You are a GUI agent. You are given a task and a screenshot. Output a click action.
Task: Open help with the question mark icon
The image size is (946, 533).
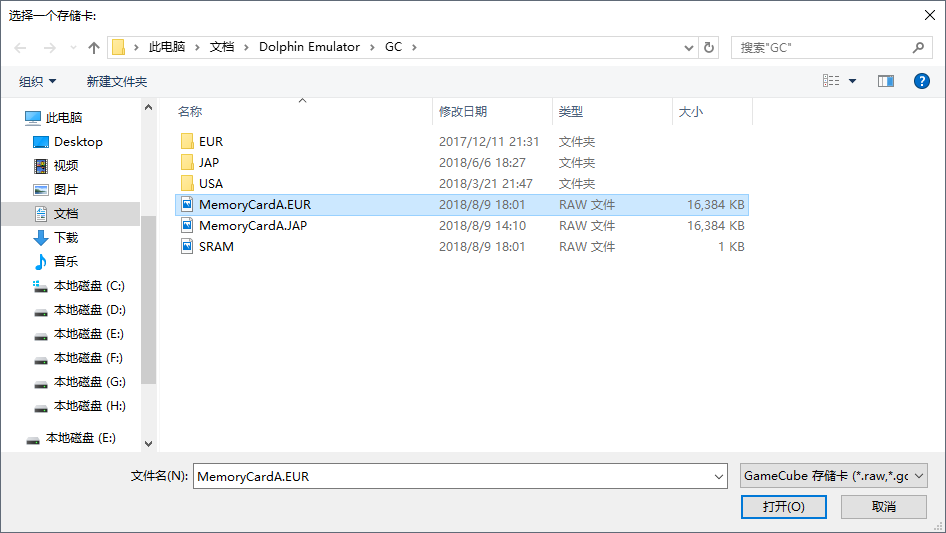pyautogui.click(x=922, y=81)
